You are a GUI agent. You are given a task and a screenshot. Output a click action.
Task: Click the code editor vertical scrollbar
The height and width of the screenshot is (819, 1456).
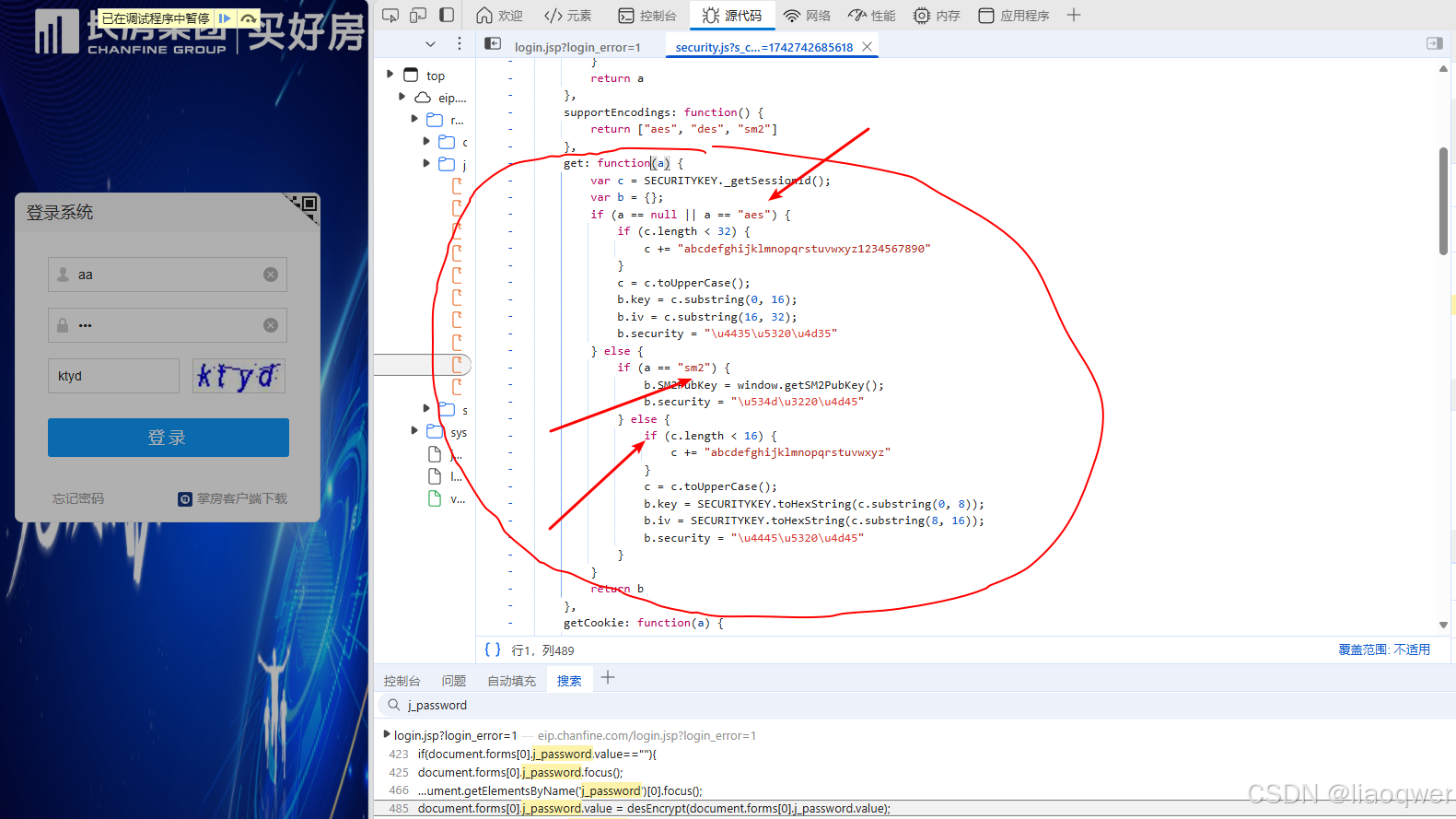pyautogui.click(x=1443, y=201)
